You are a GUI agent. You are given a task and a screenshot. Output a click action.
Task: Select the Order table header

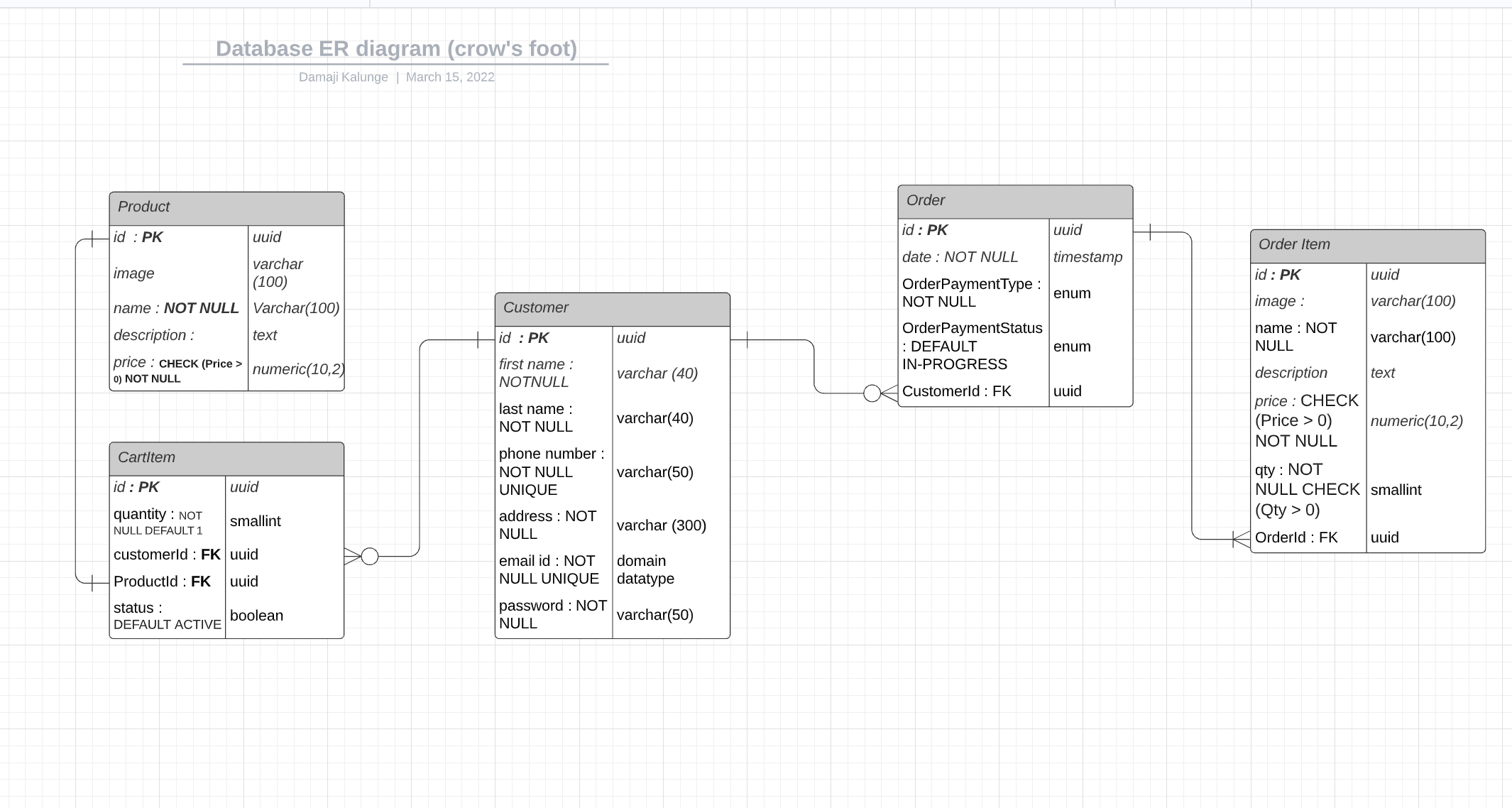pyautogui.click(x=1014, y=201)
